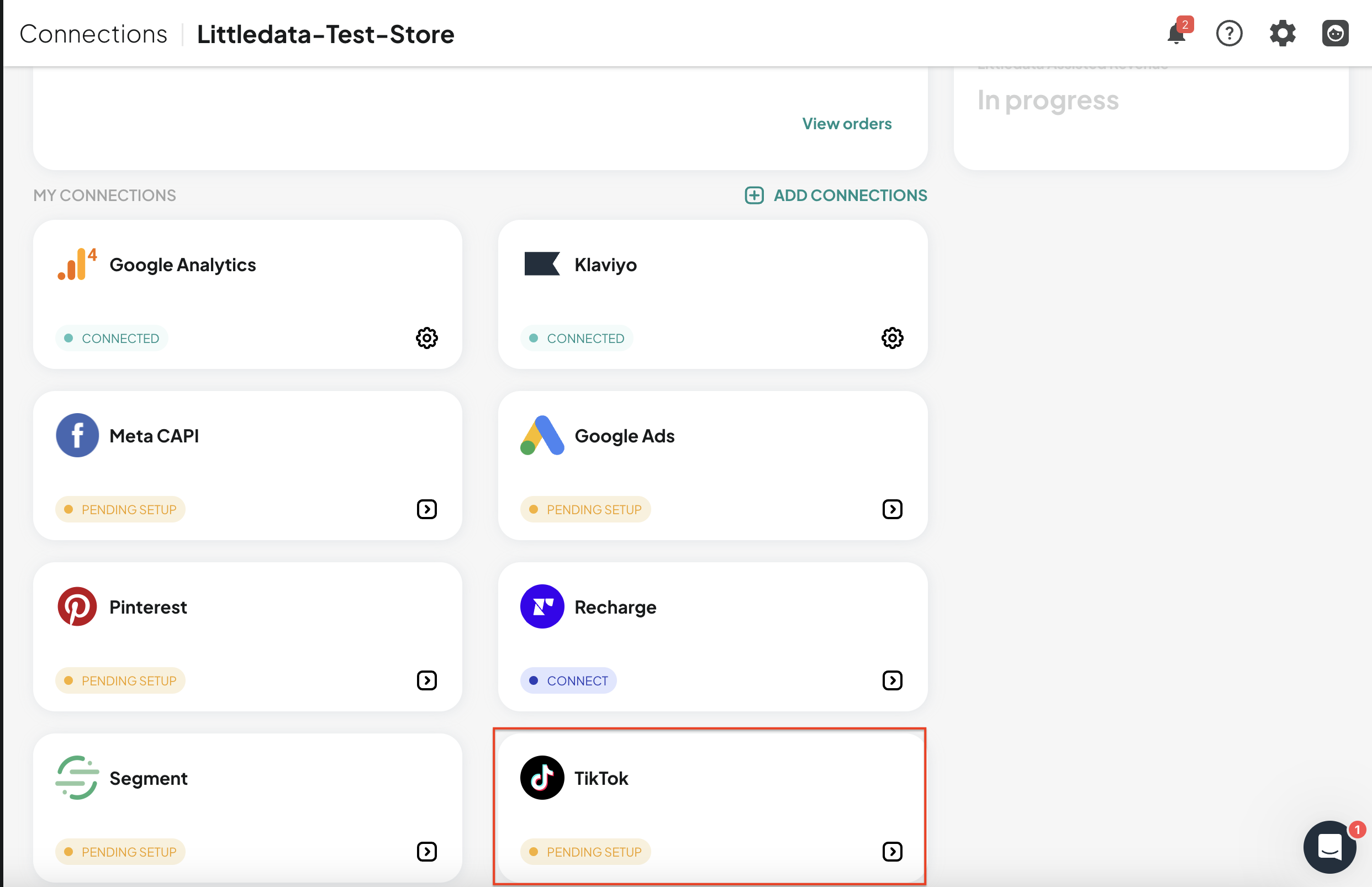This screenshot has width=1372, height=887.
Task: Click the Google Ads arrow icon
Action: pos(892,509)
